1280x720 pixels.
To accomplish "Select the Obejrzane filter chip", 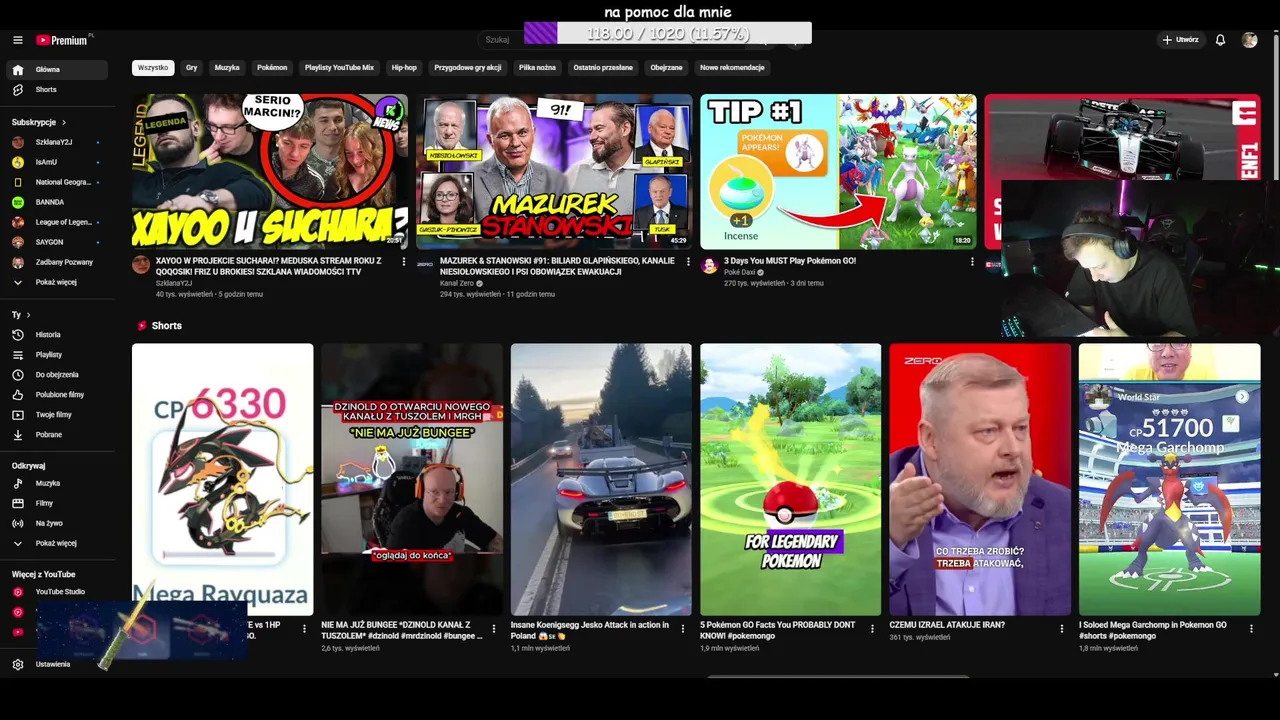I will click(666, 68).
